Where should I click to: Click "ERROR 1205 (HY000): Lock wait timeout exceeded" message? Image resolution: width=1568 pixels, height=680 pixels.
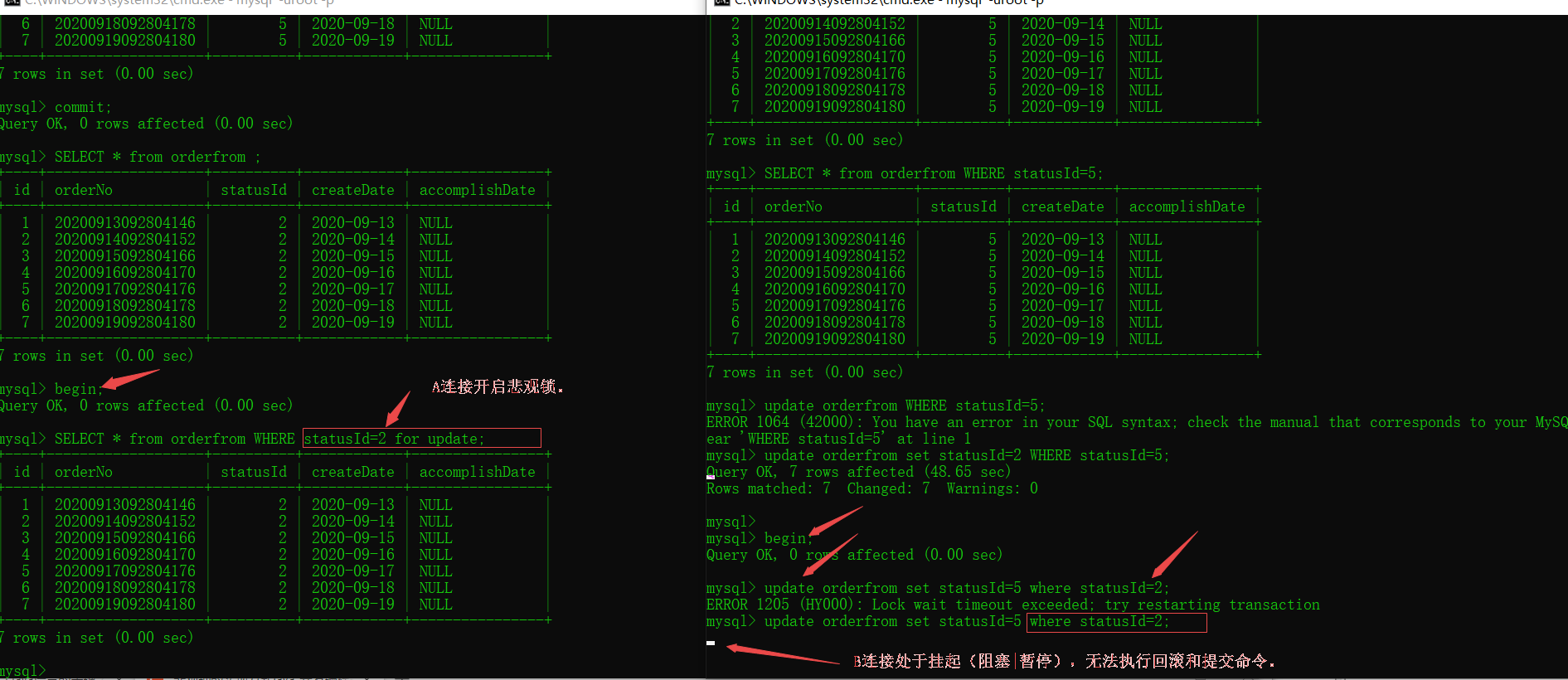coord(1013,605)
